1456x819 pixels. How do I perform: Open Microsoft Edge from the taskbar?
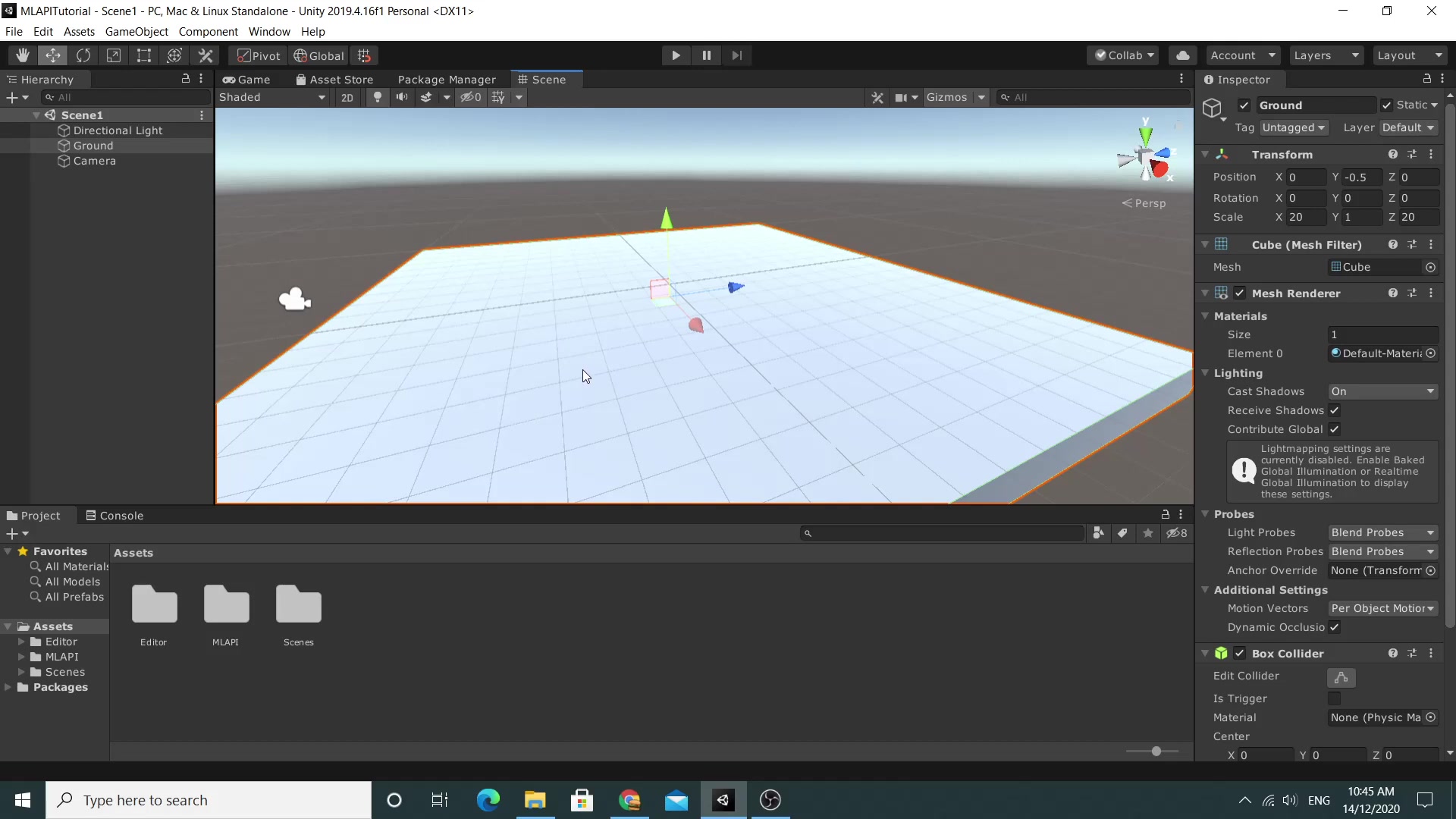(x=489, y=800)
